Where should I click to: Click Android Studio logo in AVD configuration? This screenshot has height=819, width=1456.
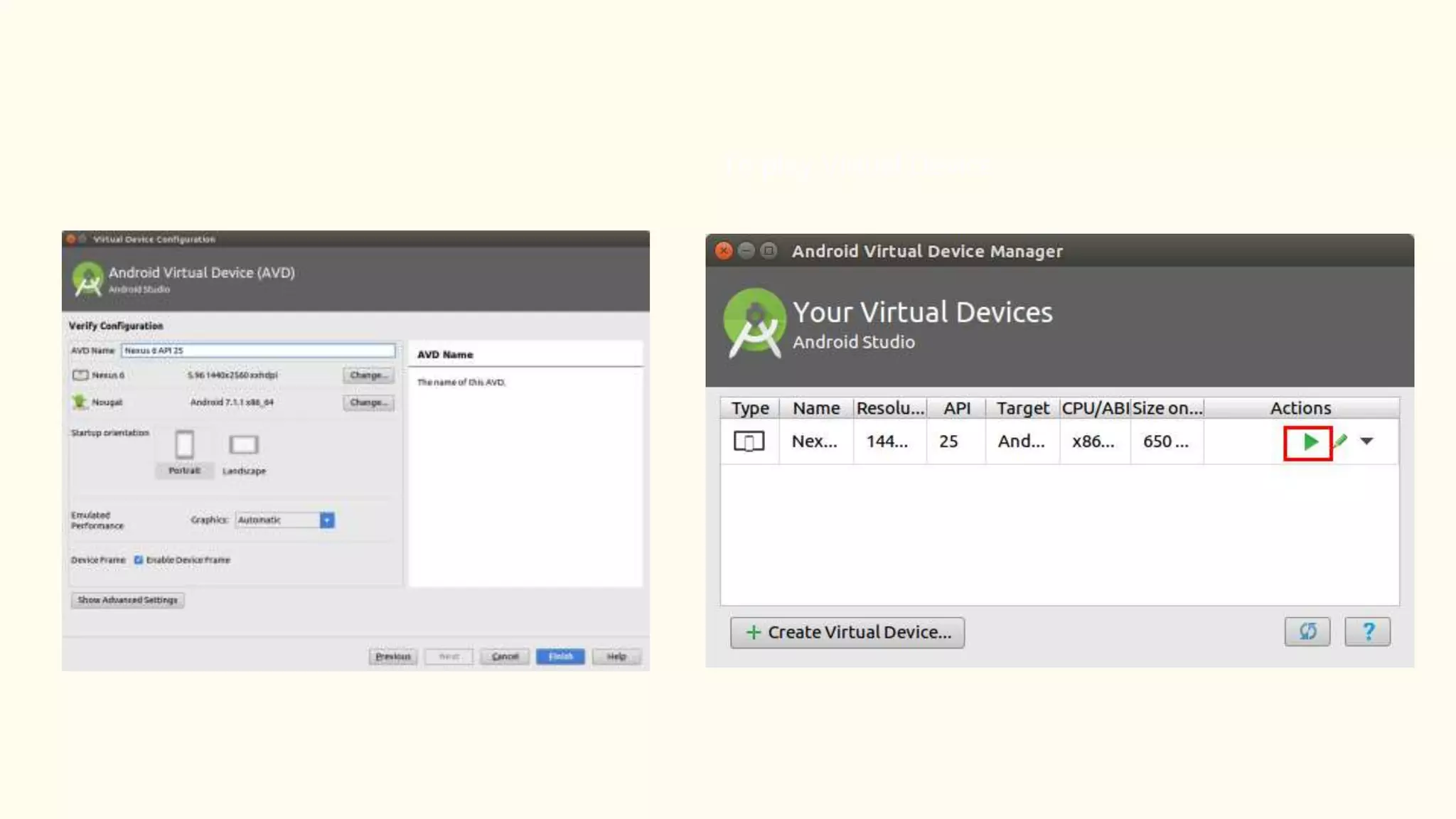click(88, 279)
